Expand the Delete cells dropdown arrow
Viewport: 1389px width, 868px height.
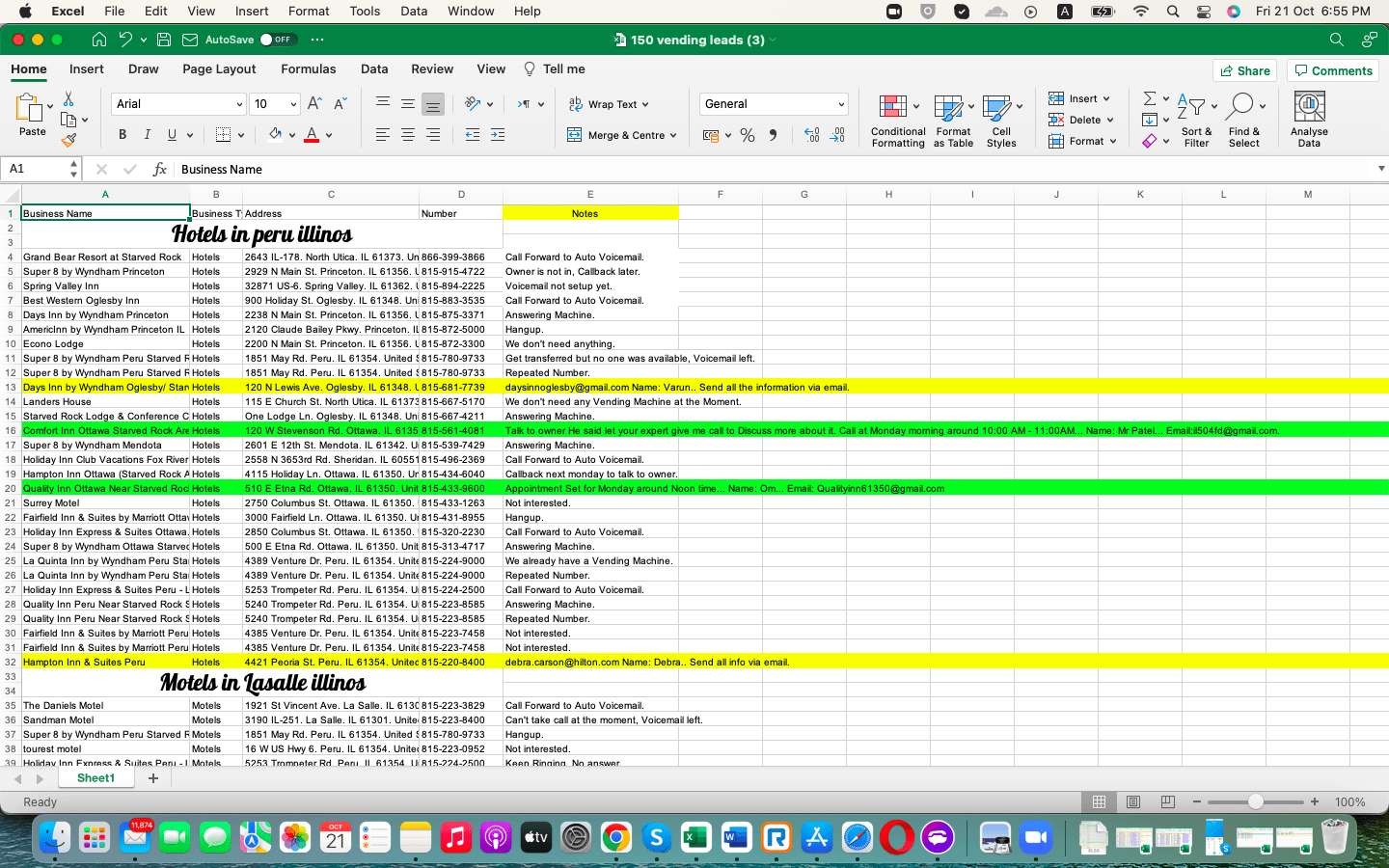[x=1110, y=120]
